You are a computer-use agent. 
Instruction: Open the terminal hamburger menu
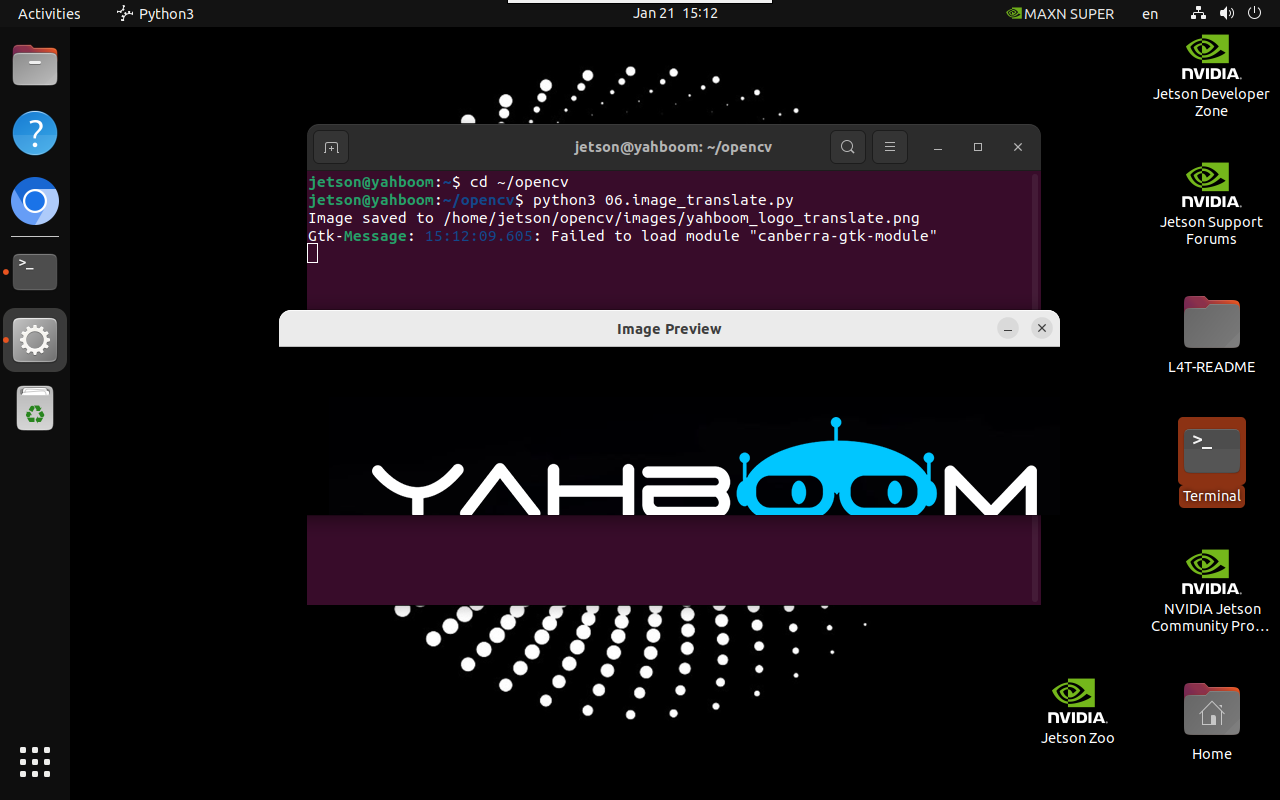click(x=889, y=147)
